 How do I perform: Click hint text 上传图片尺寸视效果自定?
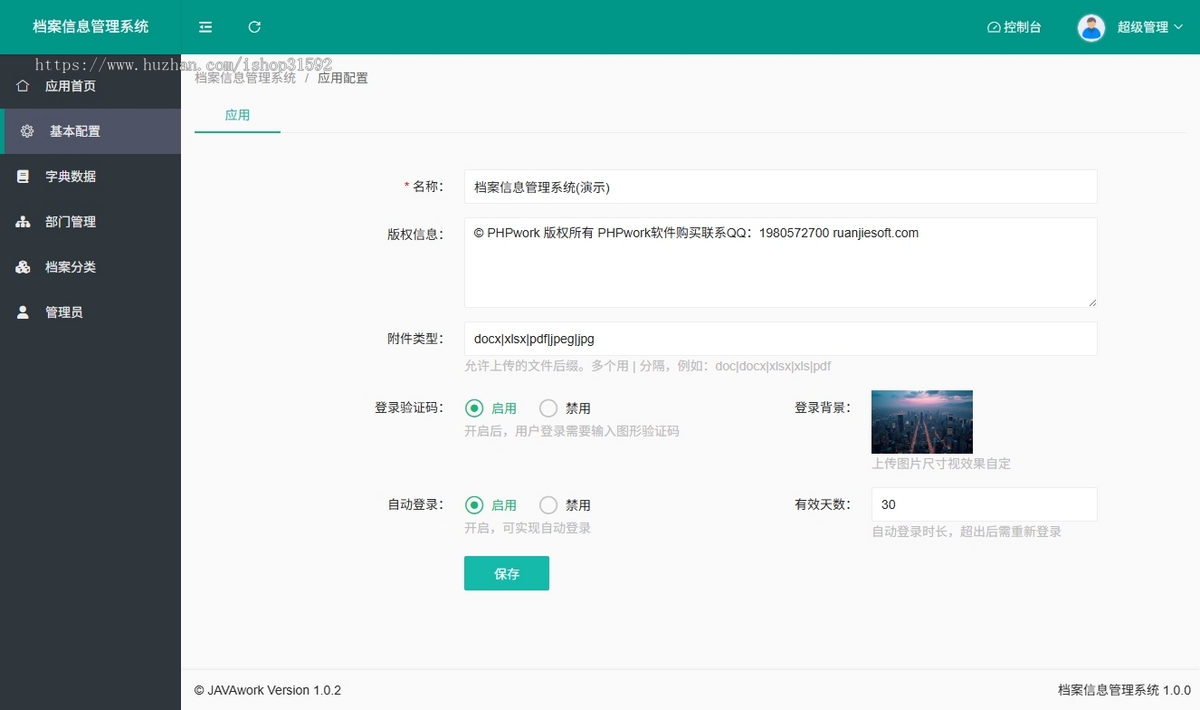941,464
